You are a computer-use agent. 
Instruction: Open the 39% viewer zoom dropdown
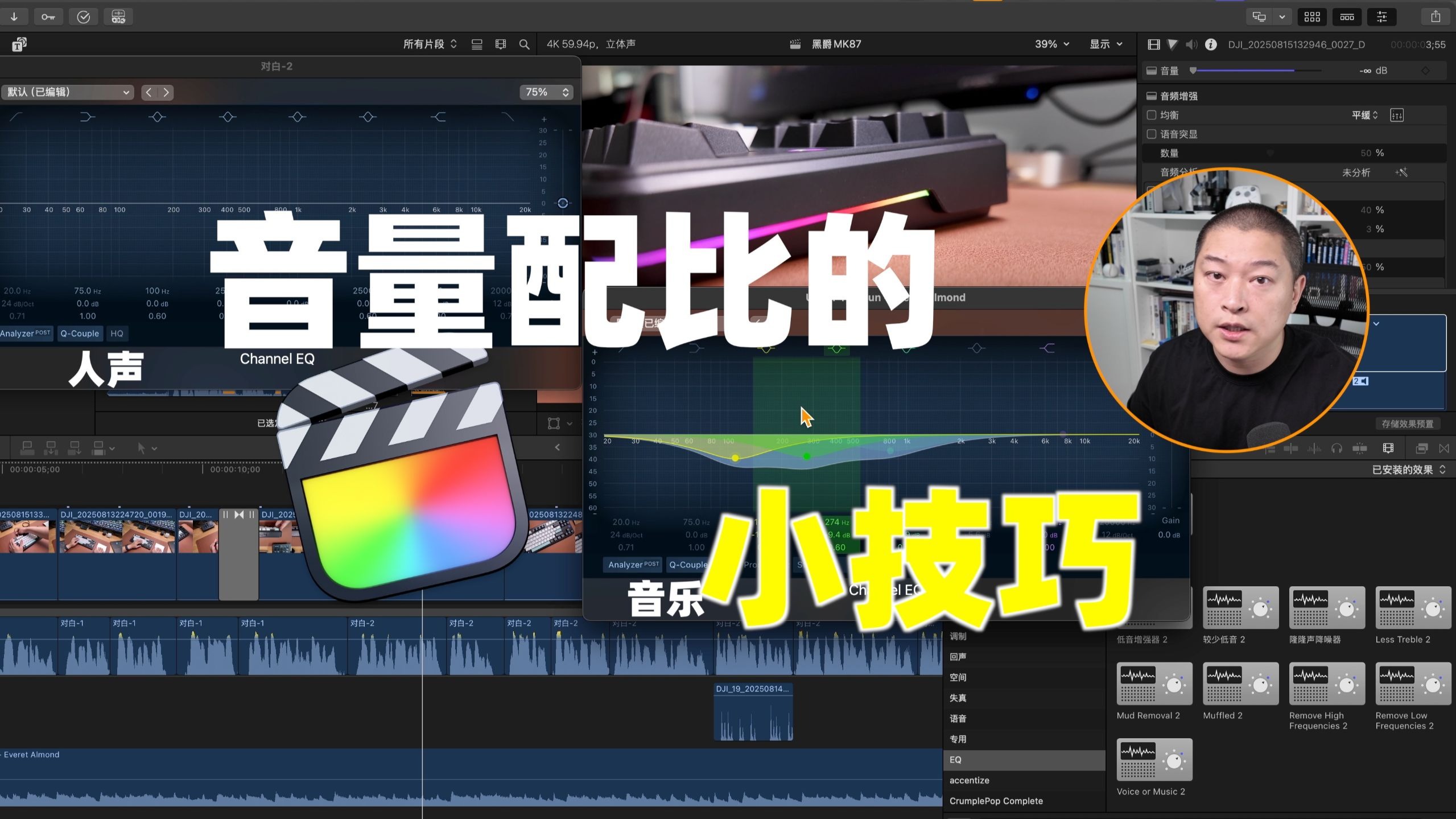(x=1051, y=44)
